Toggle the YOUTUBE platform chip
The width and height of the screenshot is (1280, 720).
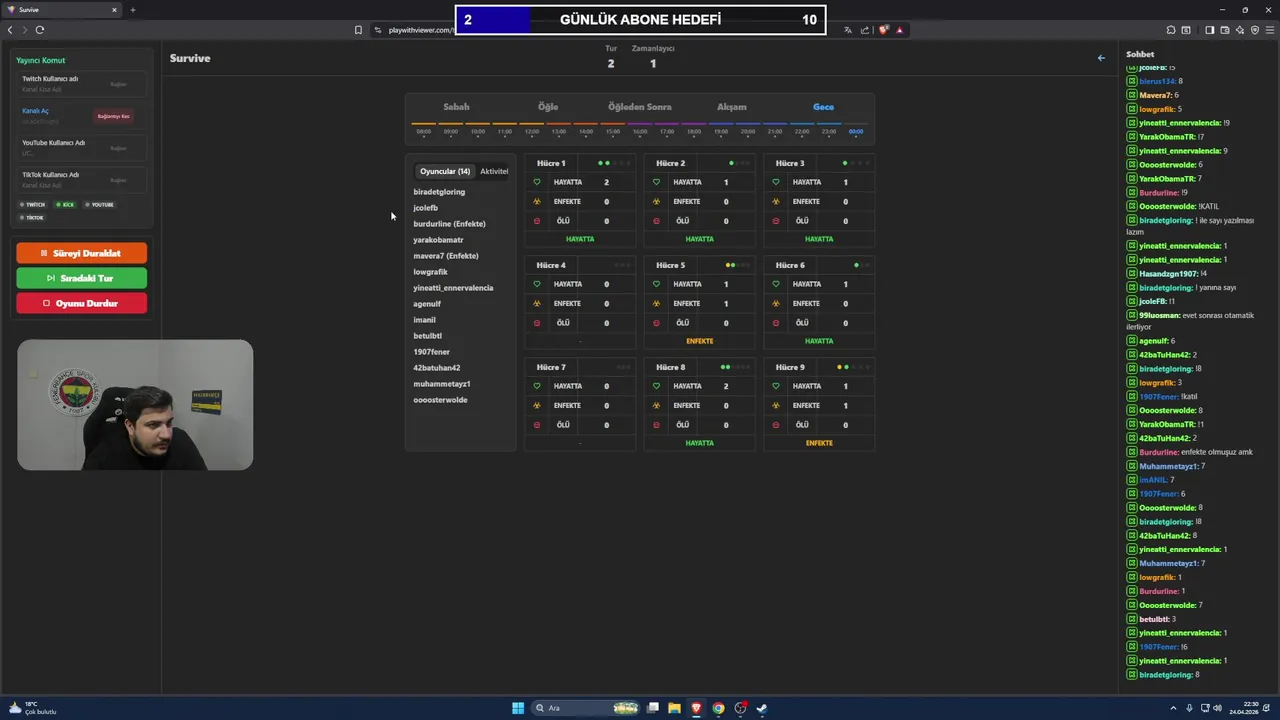click(x=100, y=205)
